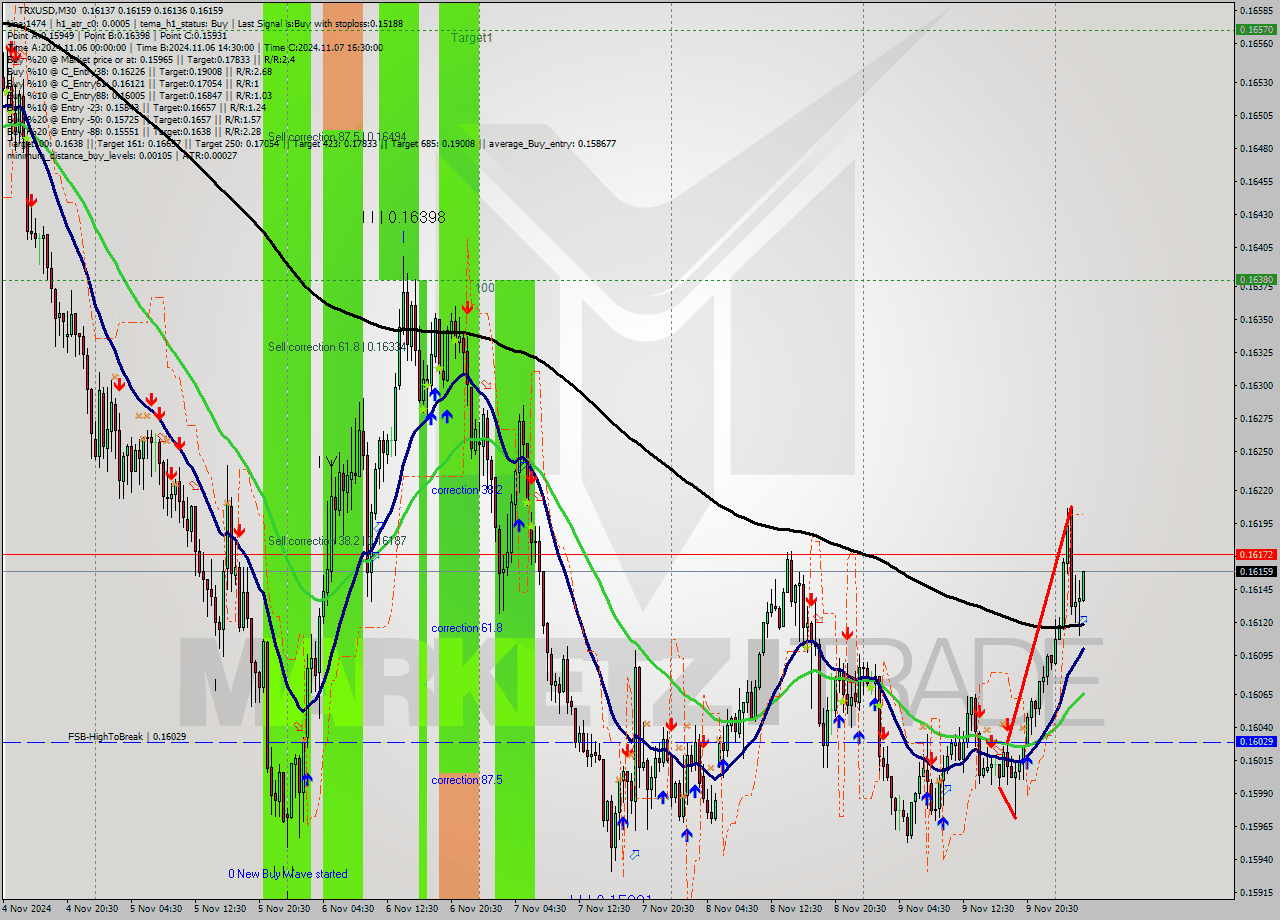Click the '5 Nov 12:30' time label

[221, 909]
